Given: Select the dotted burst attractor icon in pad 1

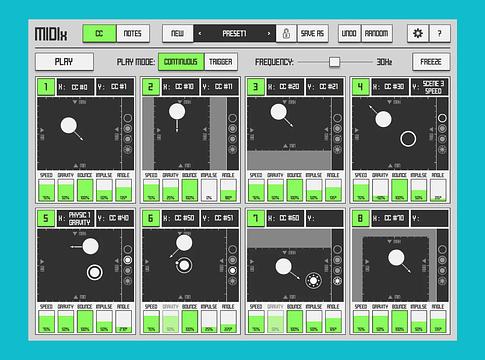Looking at the screenshot, I should tap(128, 150).
